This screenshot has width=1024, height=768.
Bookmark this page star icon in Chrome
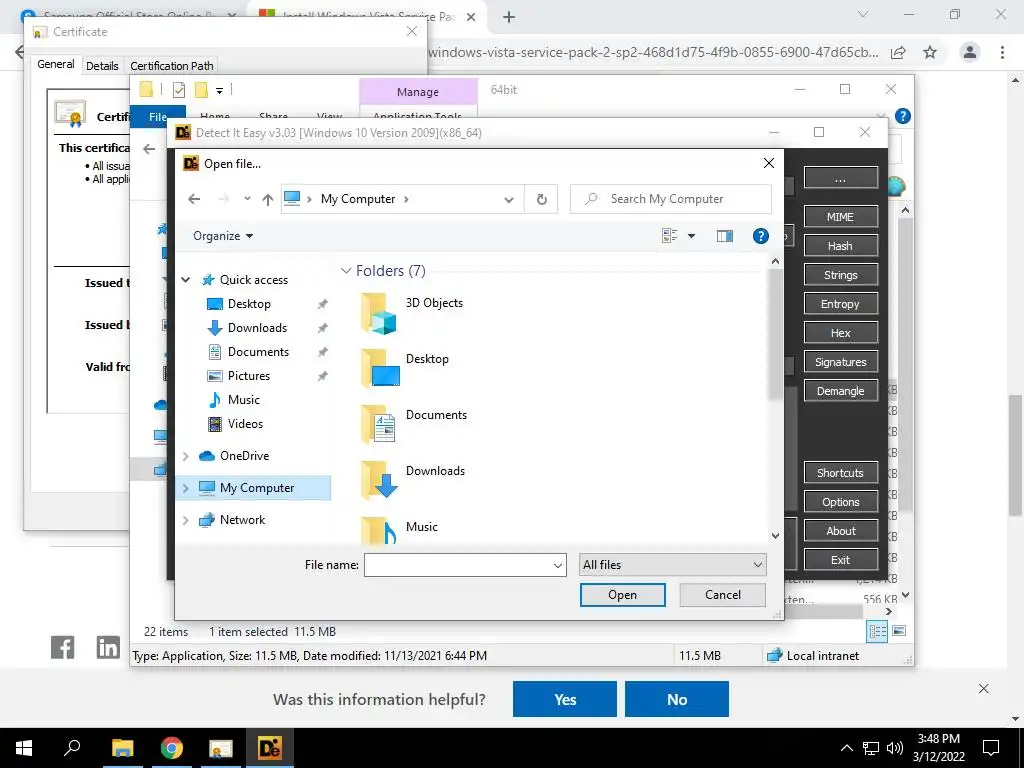point(930,52)
